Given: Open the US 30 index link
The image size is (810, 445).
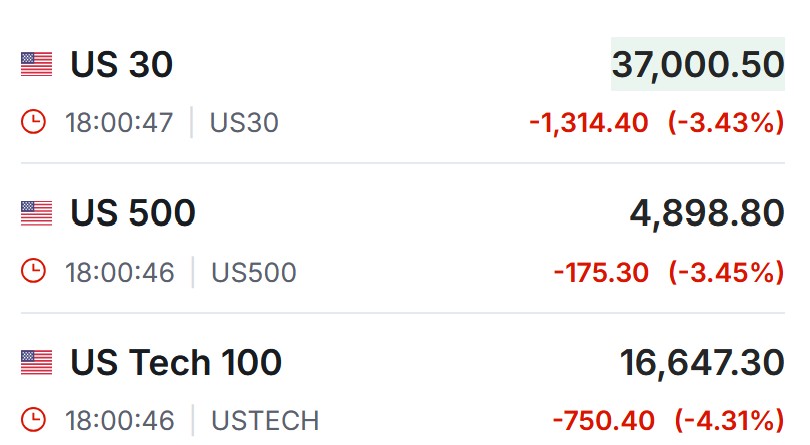Looking at the screenshot, I should click(121, 65).
